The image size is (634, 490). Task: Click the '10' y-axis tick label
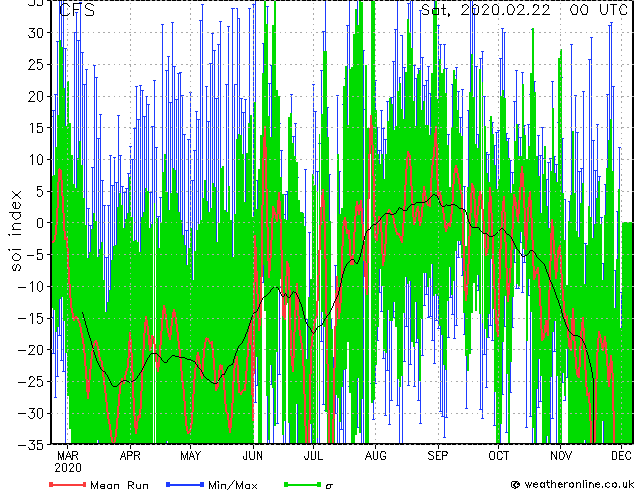(x=36, y=160)
